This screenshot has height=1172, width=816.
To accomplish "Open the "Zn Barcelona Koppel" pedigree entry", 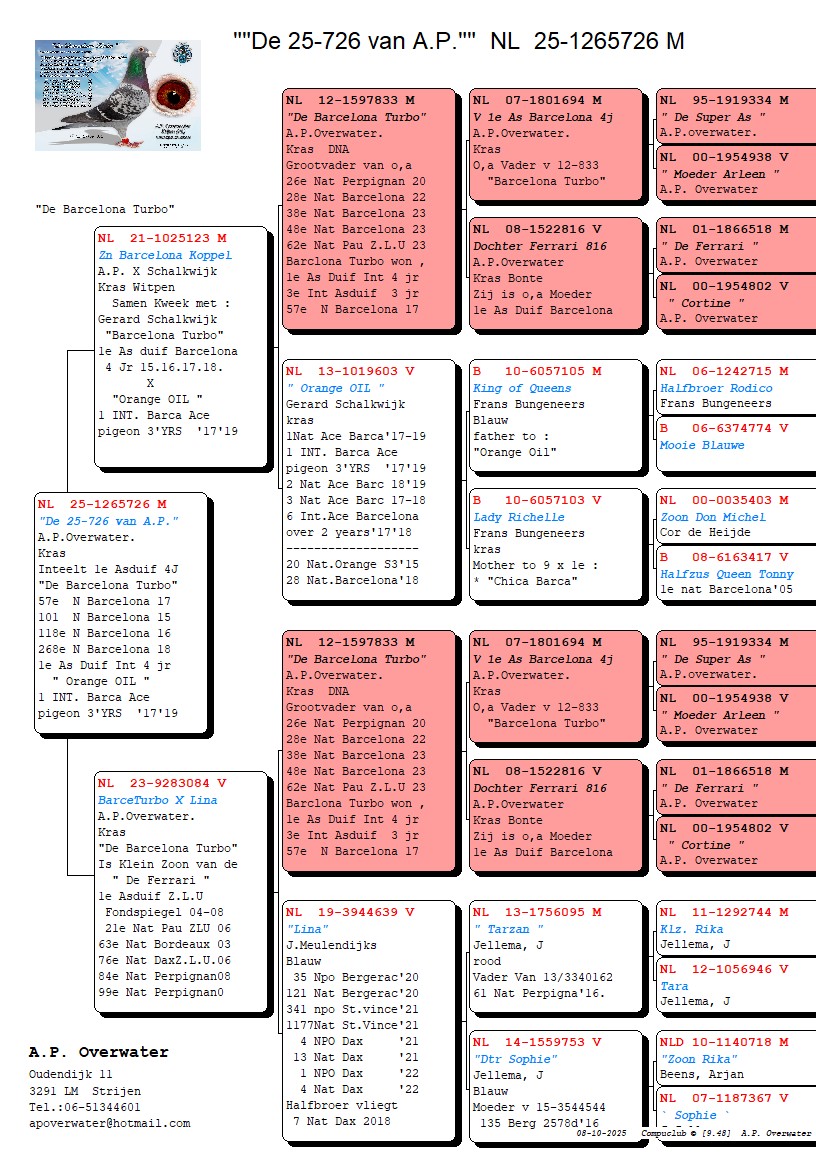I will [165, 255].
